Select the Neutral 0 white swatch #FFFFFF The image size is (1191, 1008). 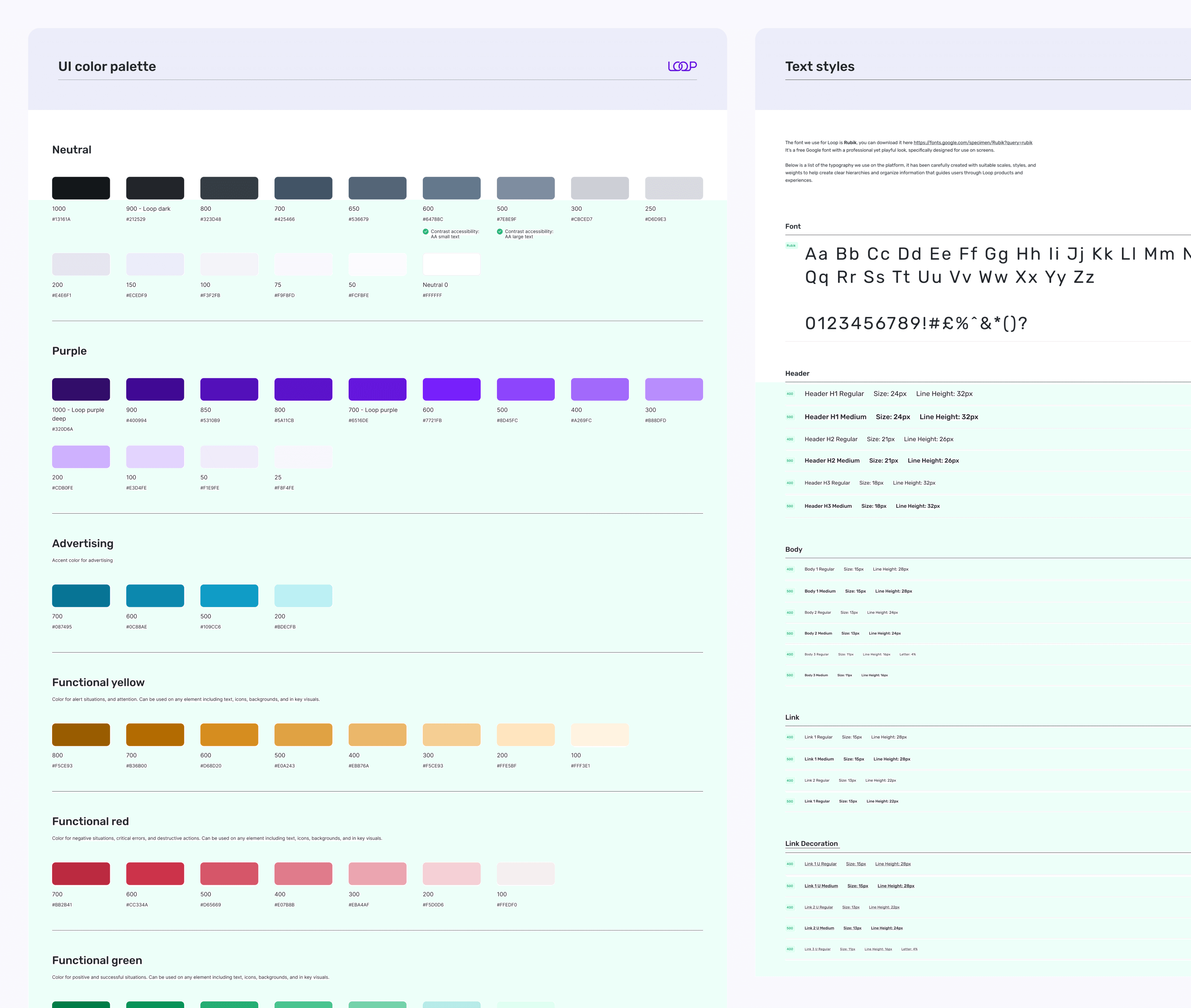tap(452, 264)
